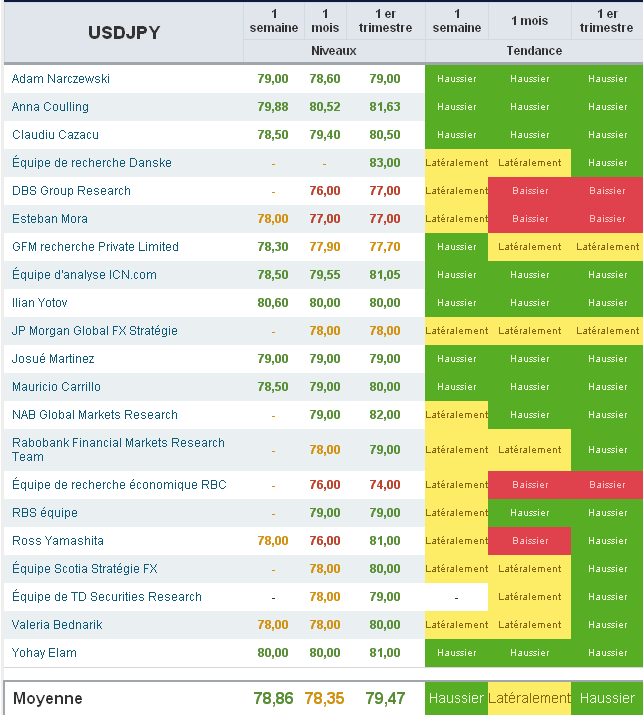Click Claudiu Cazacu's 79,40 monthly level
643x715 pixels.
(x=325, y=135)
